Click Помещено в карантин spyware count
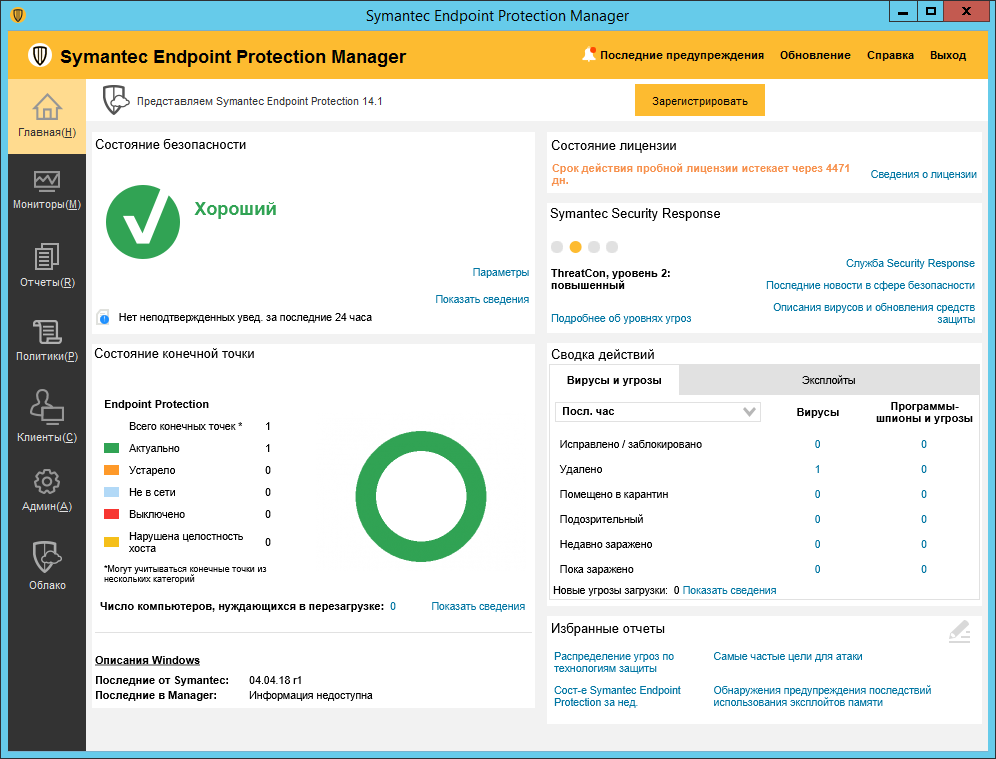 (x=924, y=494)
